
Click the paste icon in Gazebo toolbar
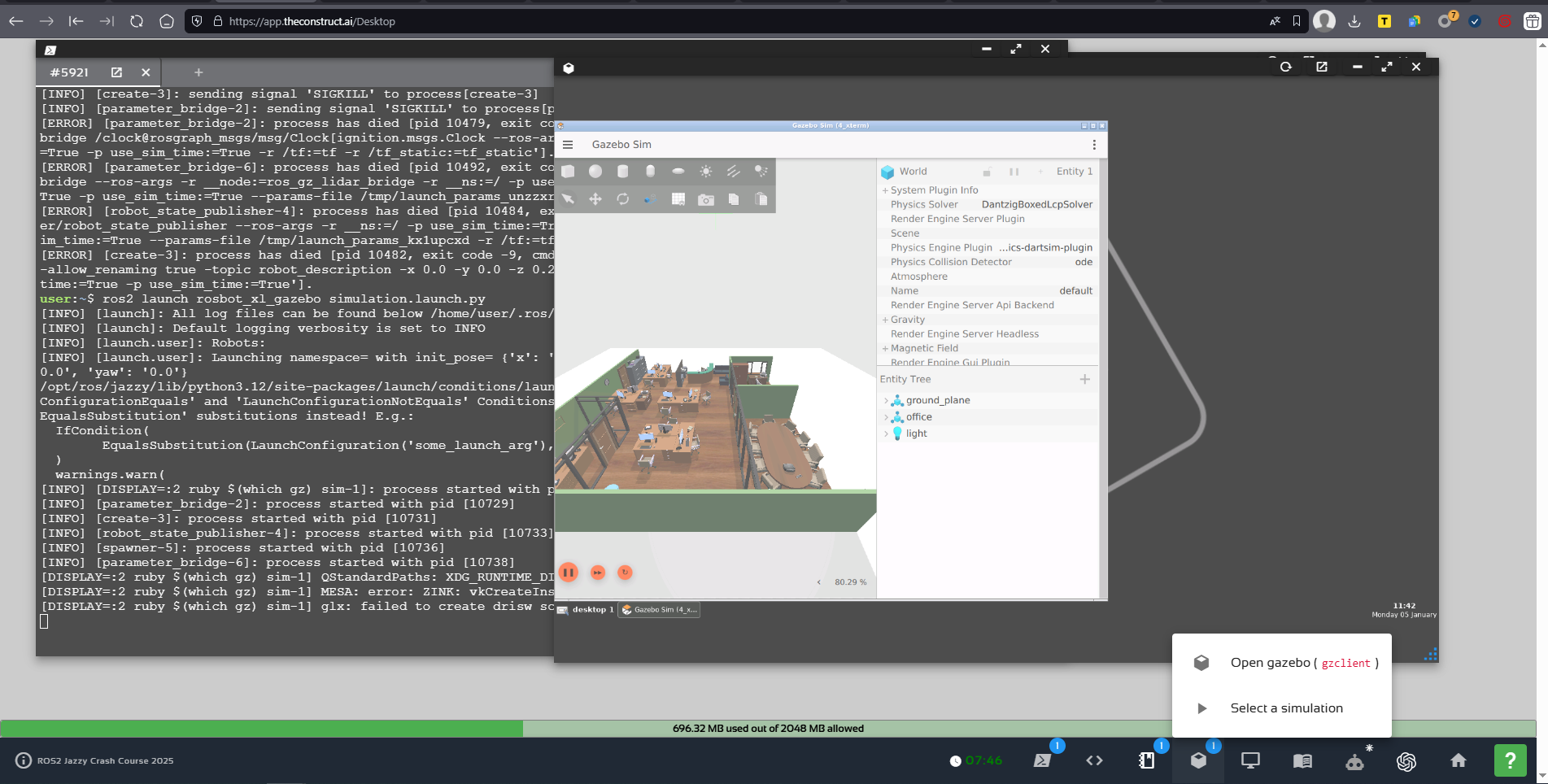tap(761, 199)
